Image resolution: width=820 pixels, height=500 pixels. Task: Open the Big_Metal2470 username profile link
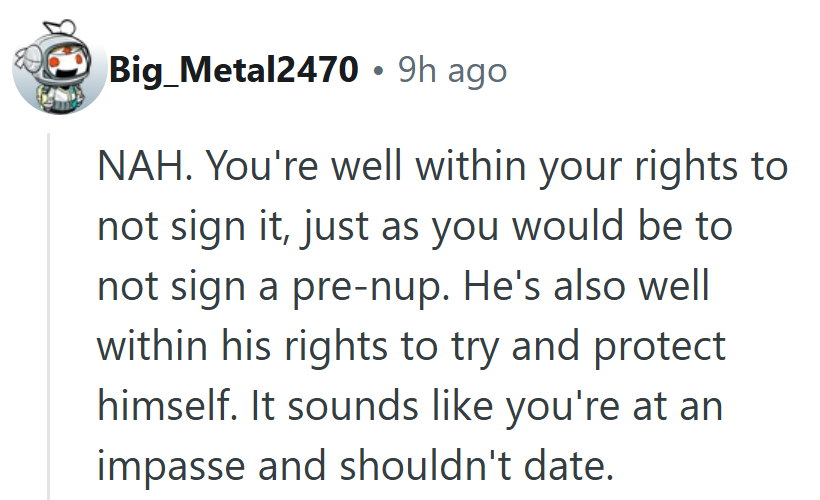[234, 70]
